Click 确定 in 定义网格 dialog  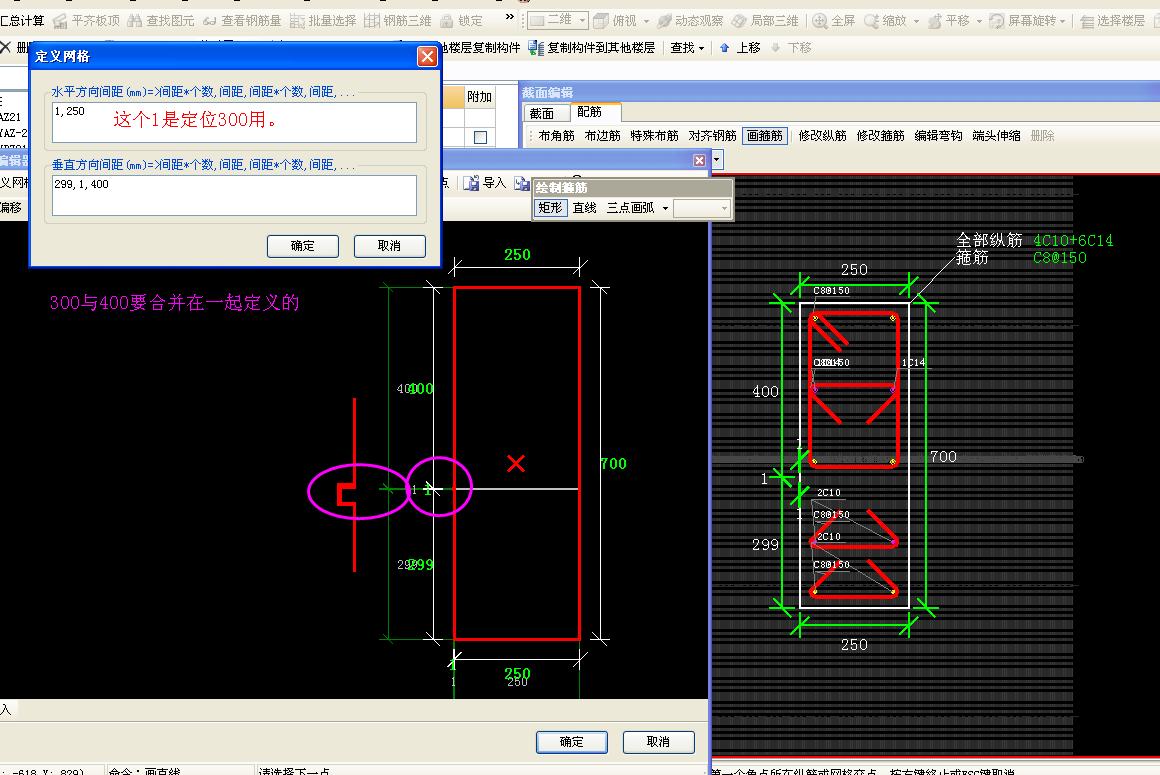pos(303,246)
